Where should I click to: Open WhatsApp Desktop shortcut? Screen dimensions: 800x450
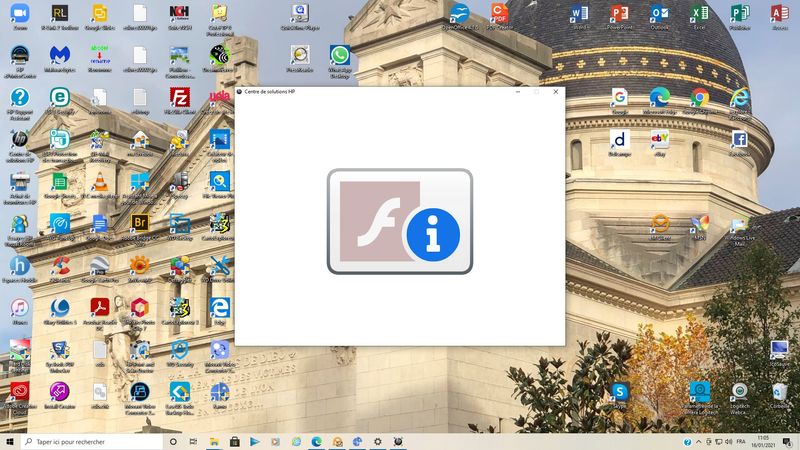click(x=340, y=56)
